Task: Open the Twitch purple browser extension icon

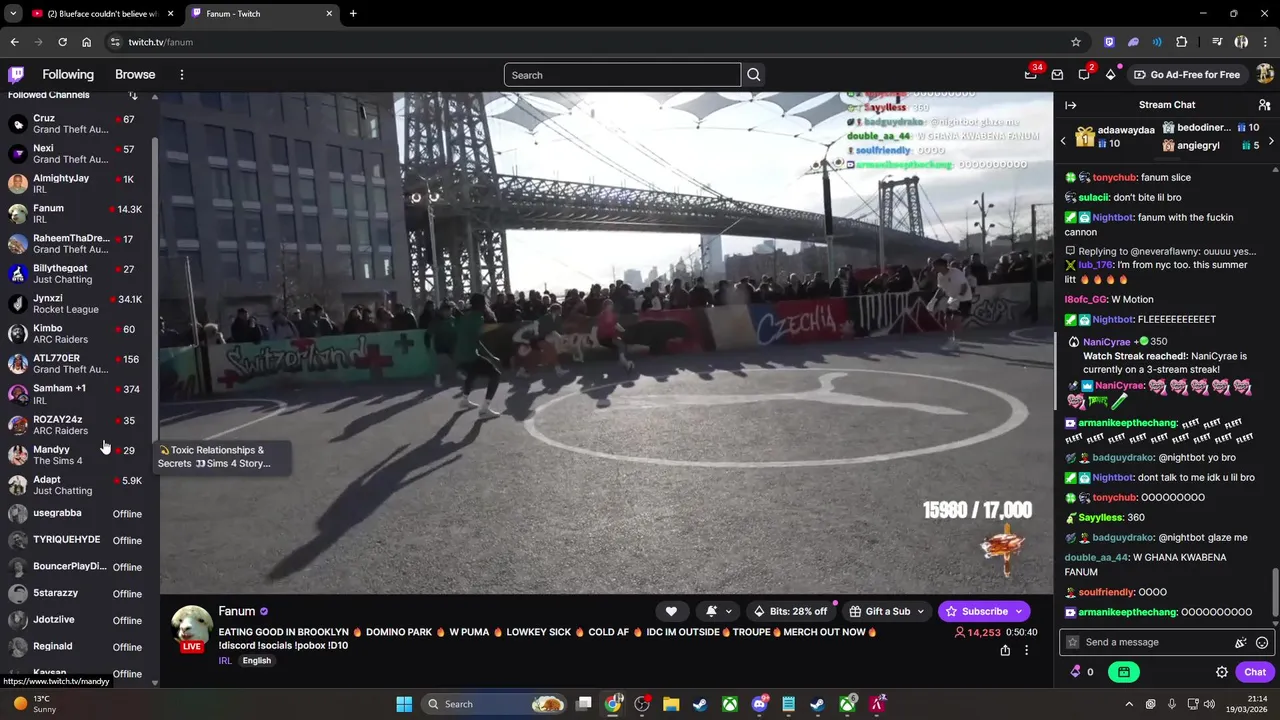Action: (x=1109, y=42)
